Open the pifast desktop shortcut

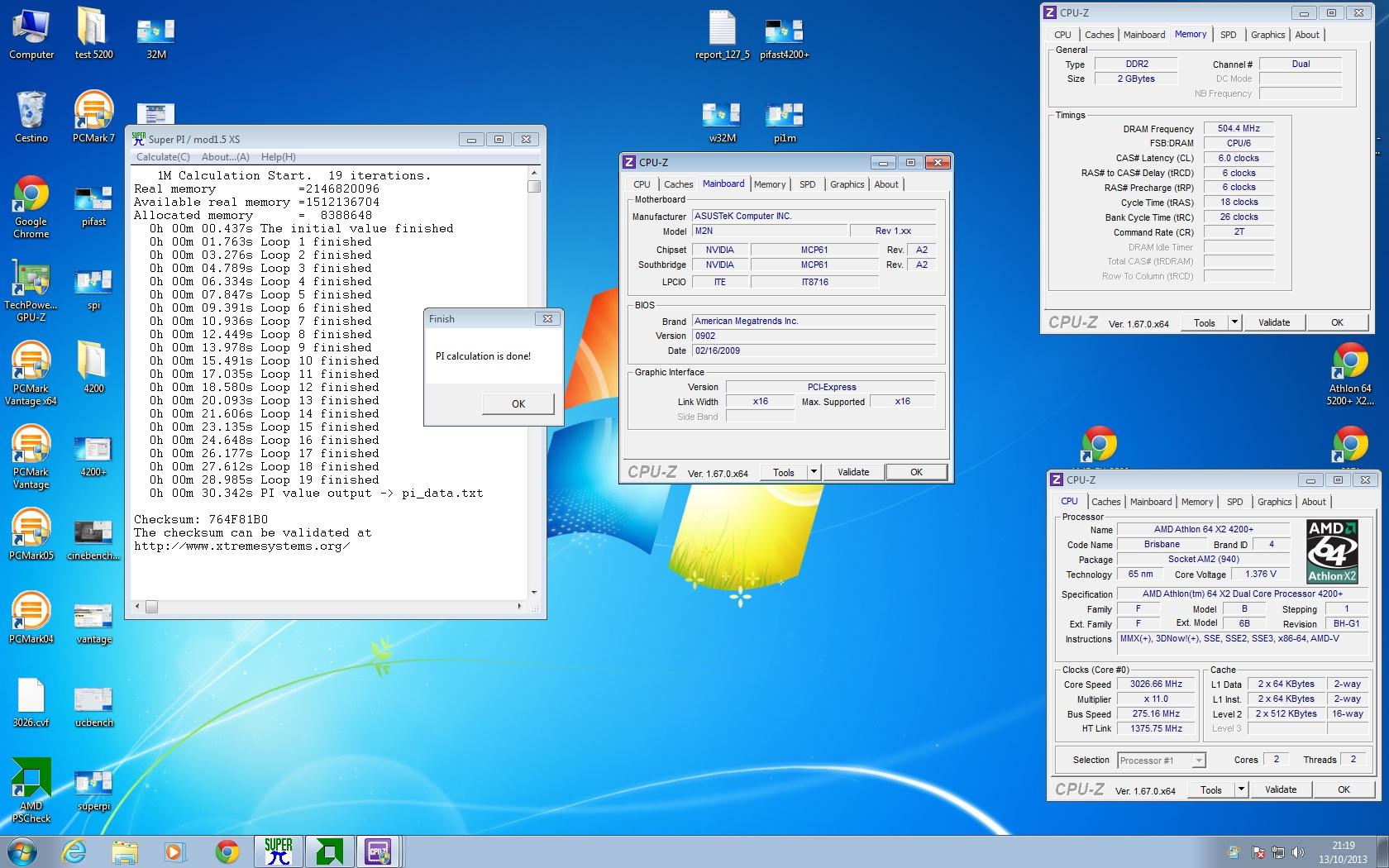click(x=93, y=207)
